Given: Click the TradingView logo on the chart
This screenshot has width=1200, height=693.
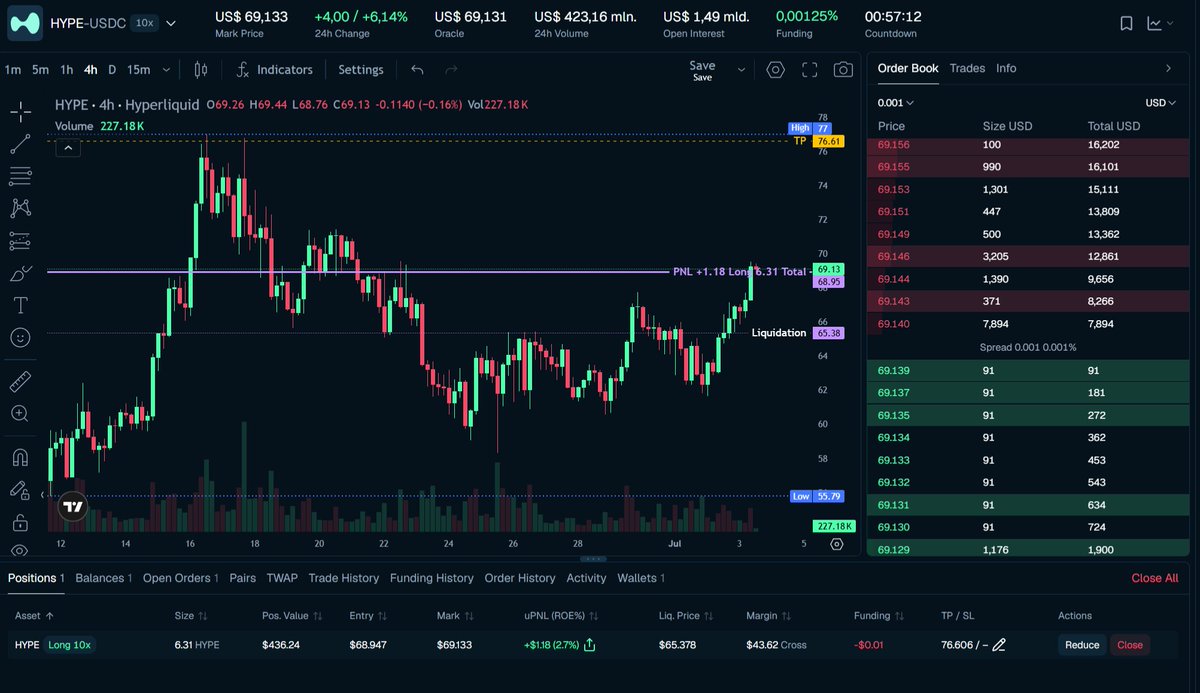Looking at the screenshot, I should tap(73, 507).
